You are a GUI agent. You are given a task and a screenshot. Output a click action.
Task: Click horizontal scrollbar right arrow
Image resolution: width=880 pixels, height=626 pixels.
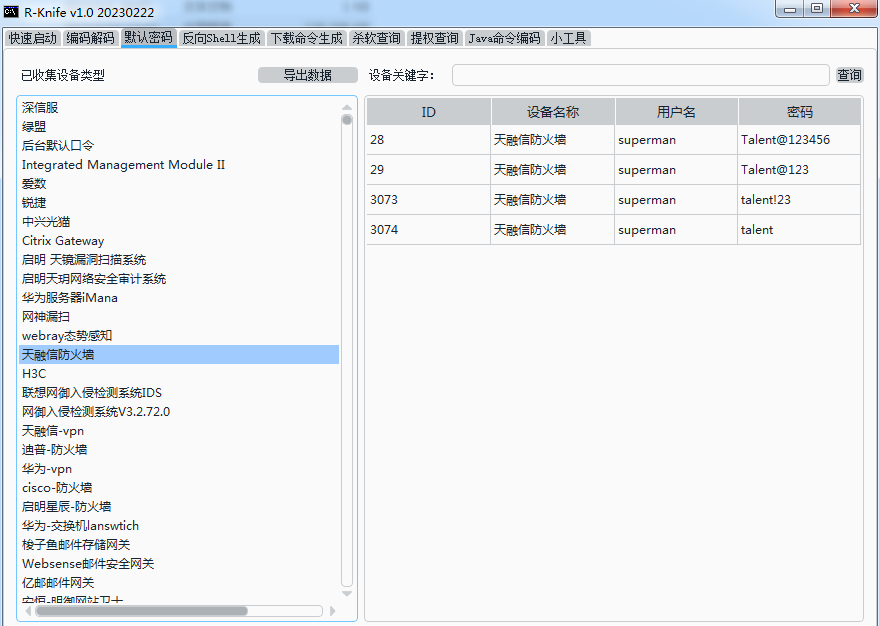coord(332,611)
